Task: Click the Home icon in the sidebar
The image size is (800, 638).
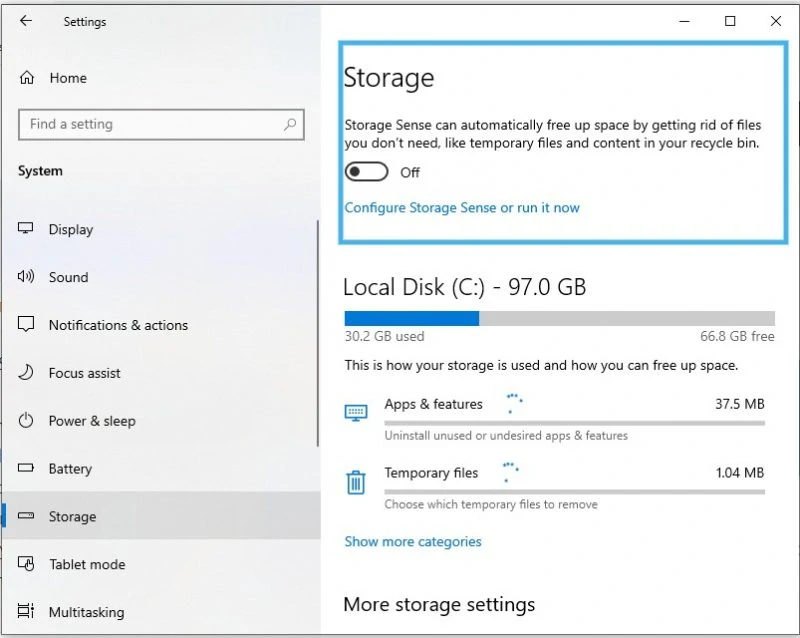Action: click(x=27, y=78)
